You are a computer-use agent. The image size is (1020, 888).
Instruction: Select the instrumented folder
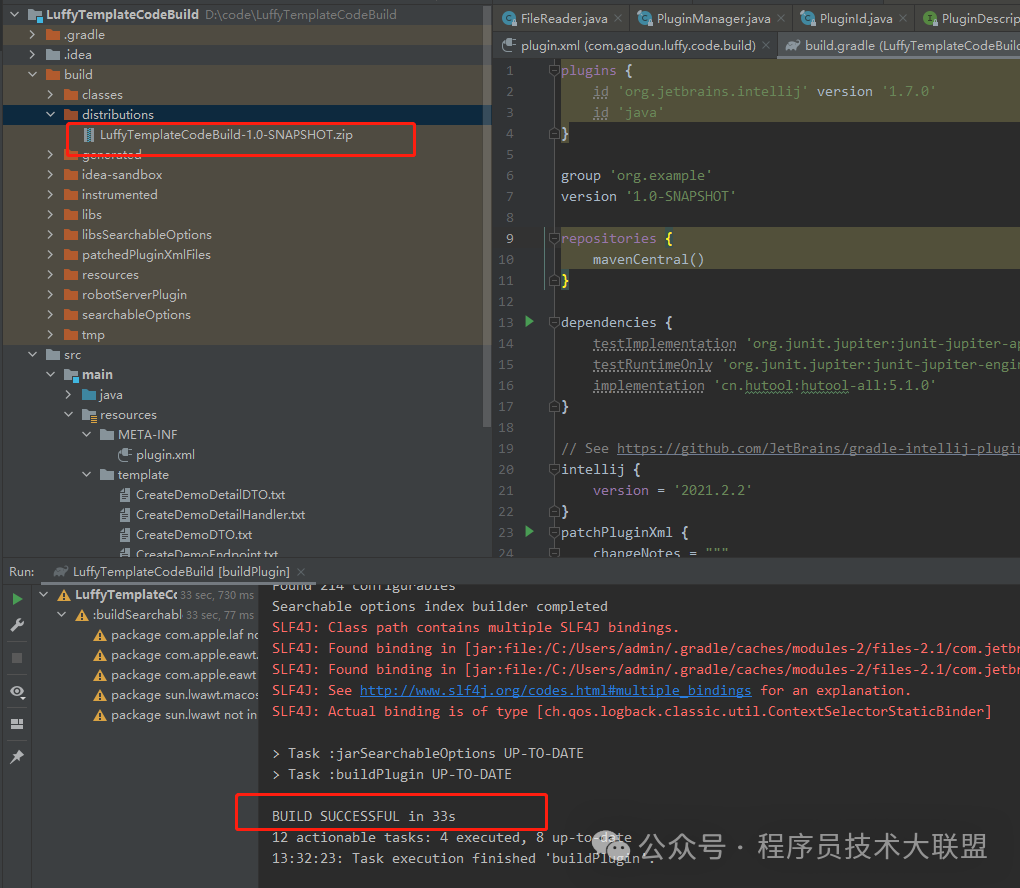click(x=119, y=195)
